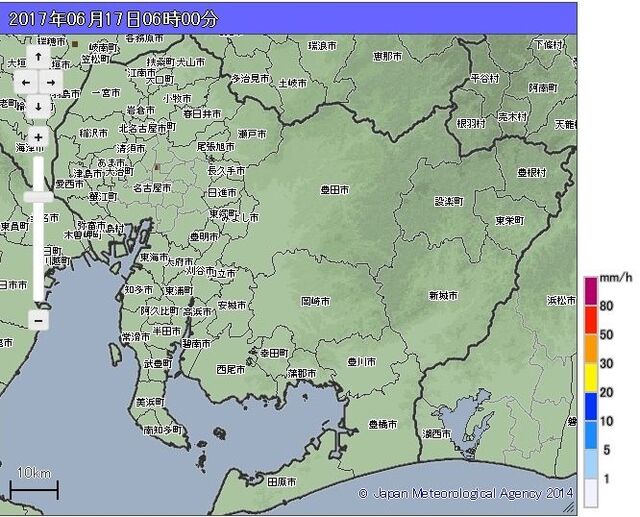The image size is (640, 517).
Task: Click the 田原市 label on the map
Action: click(x=282, y=482)
